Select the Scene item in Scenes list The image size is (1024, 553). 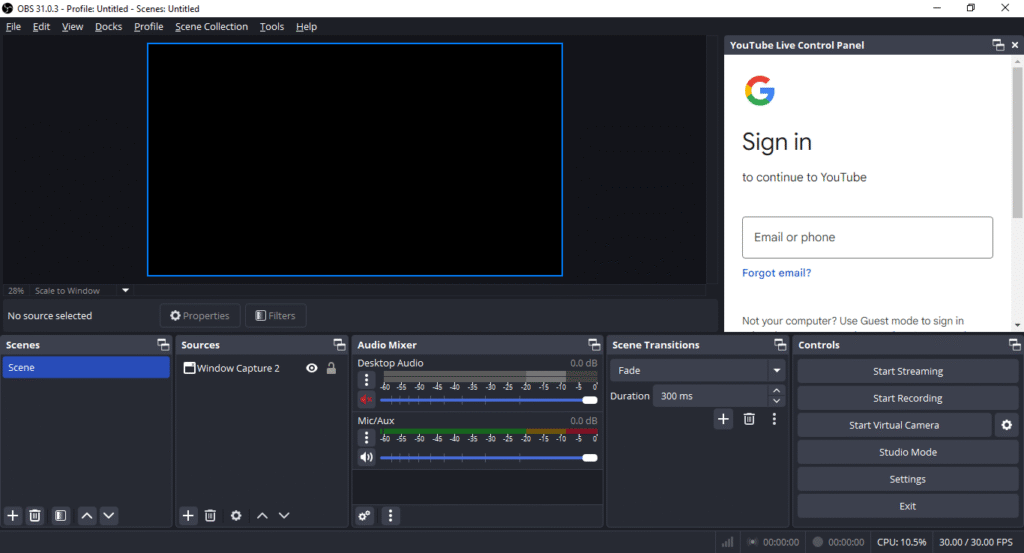[x=86, y=368]
